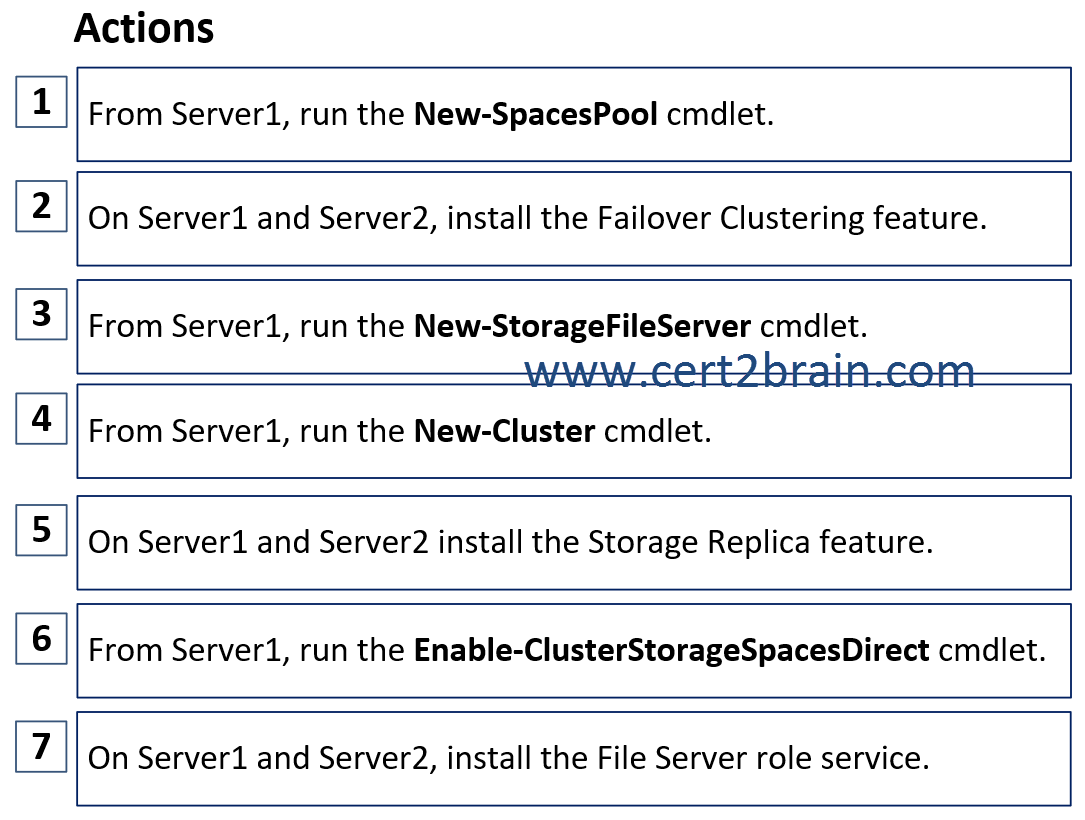Click the number 7 box
Viewport: 1085px width, 820px height.
[42, 746]
